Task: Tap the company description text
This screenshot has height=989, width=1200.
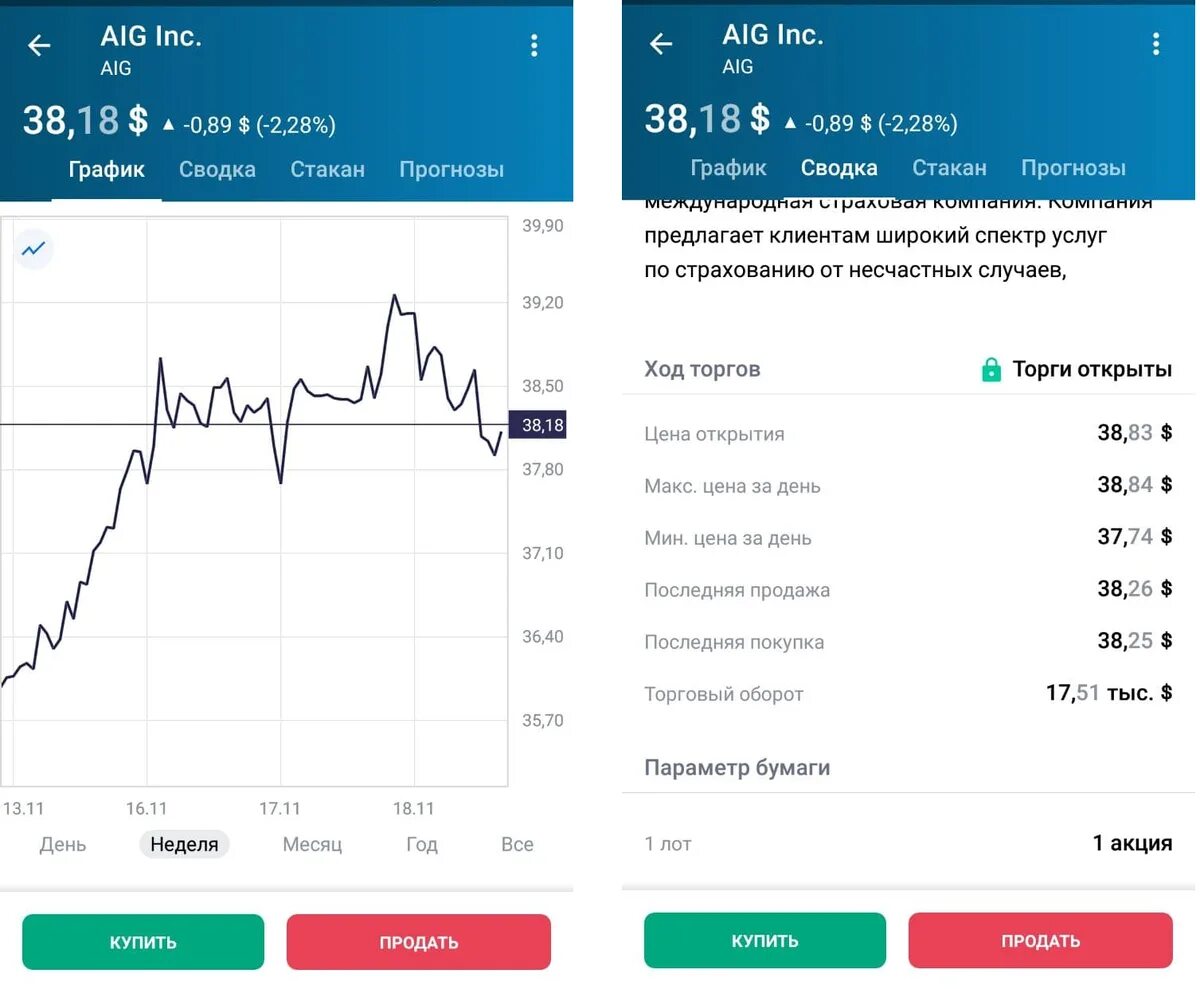Action: pyautogui.click(x=900, y=237)
